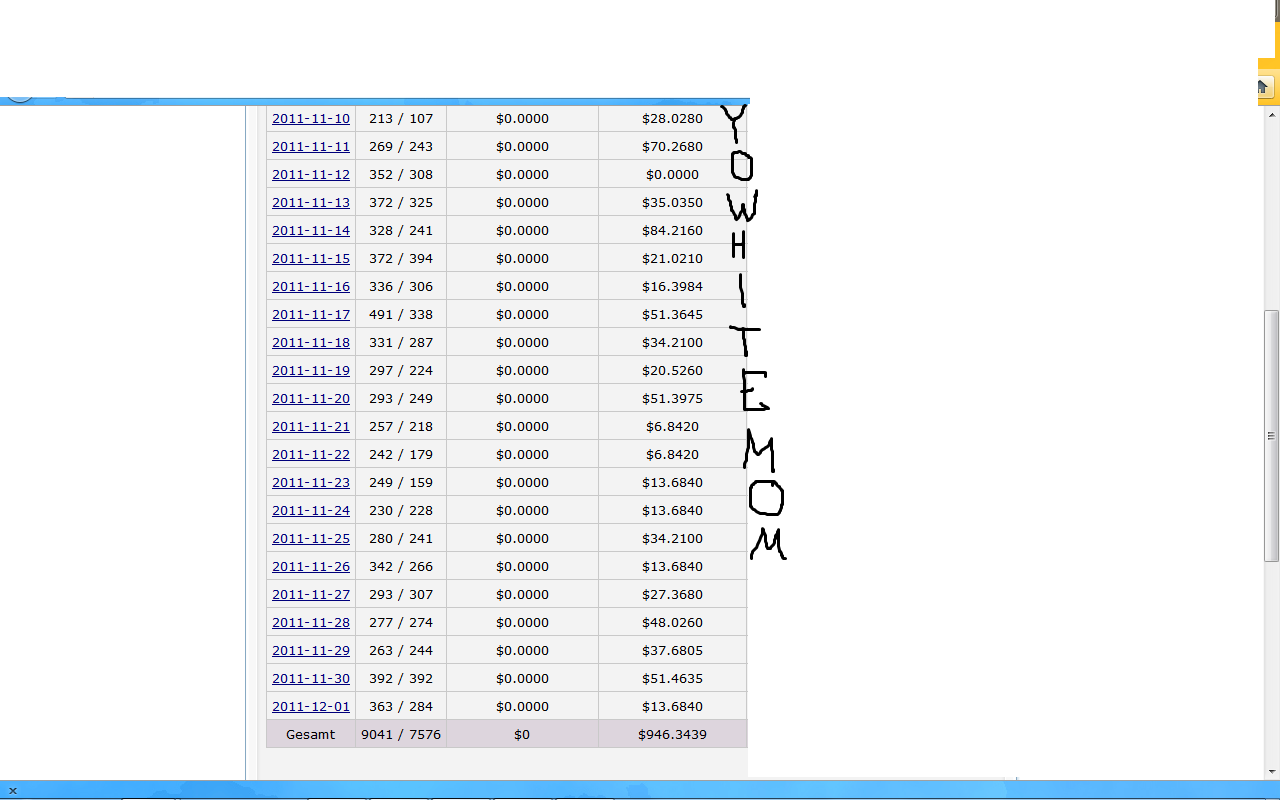
Task: Click the Gesamt total row label
Action: pyautogui.click(x=311, y=734)
